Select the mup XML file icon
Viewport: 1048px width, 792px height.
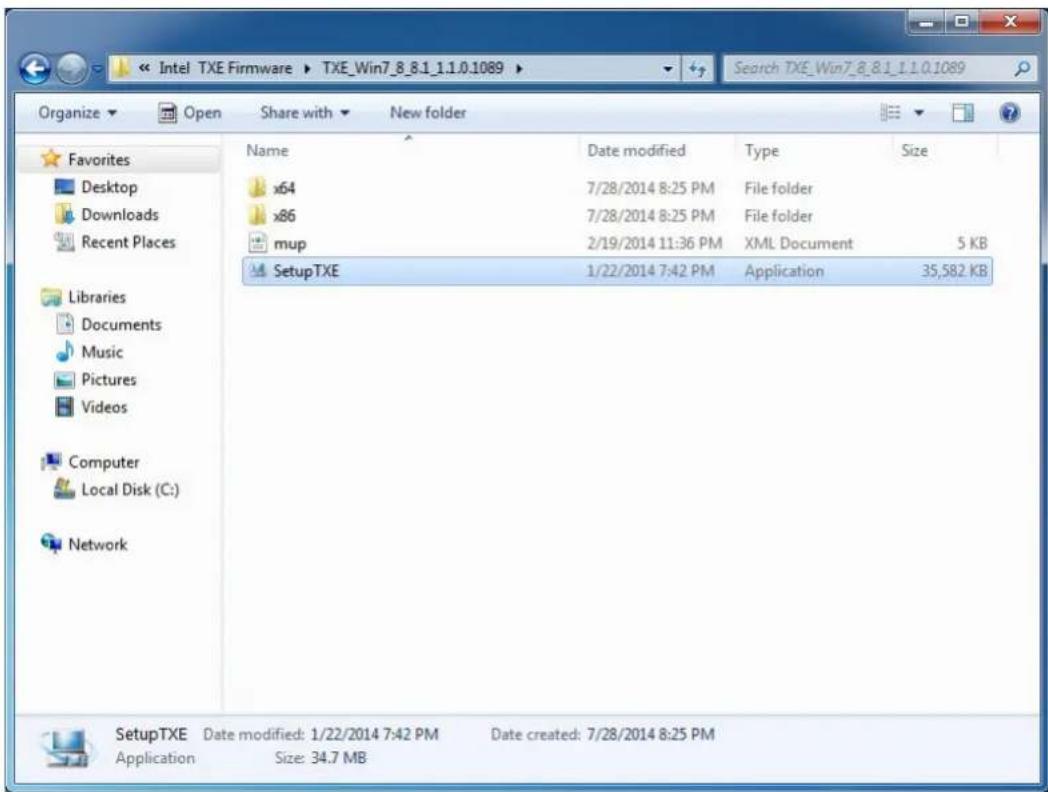click(x=257, y=243)
